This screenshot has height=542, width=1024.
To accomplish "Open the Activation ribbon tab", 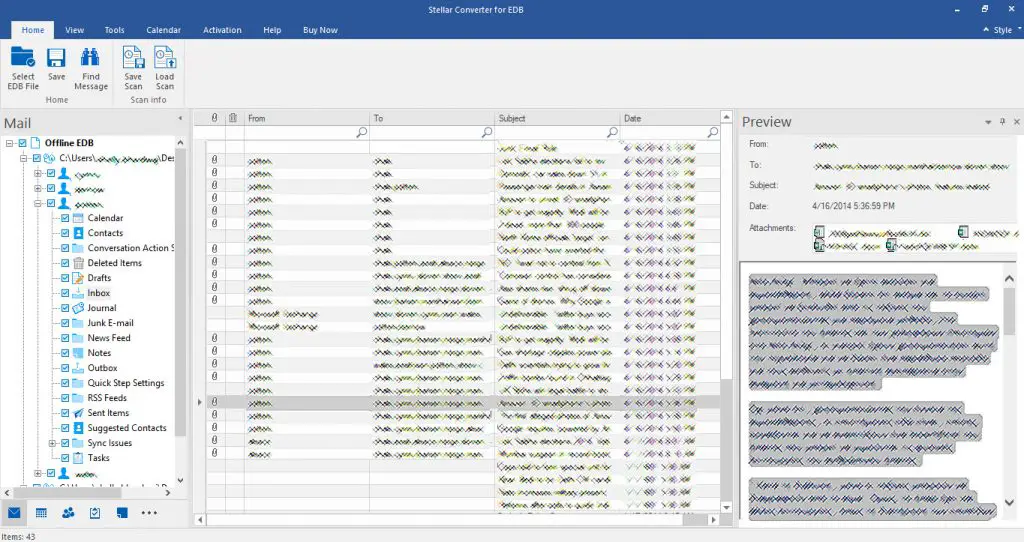I will 222,30.
